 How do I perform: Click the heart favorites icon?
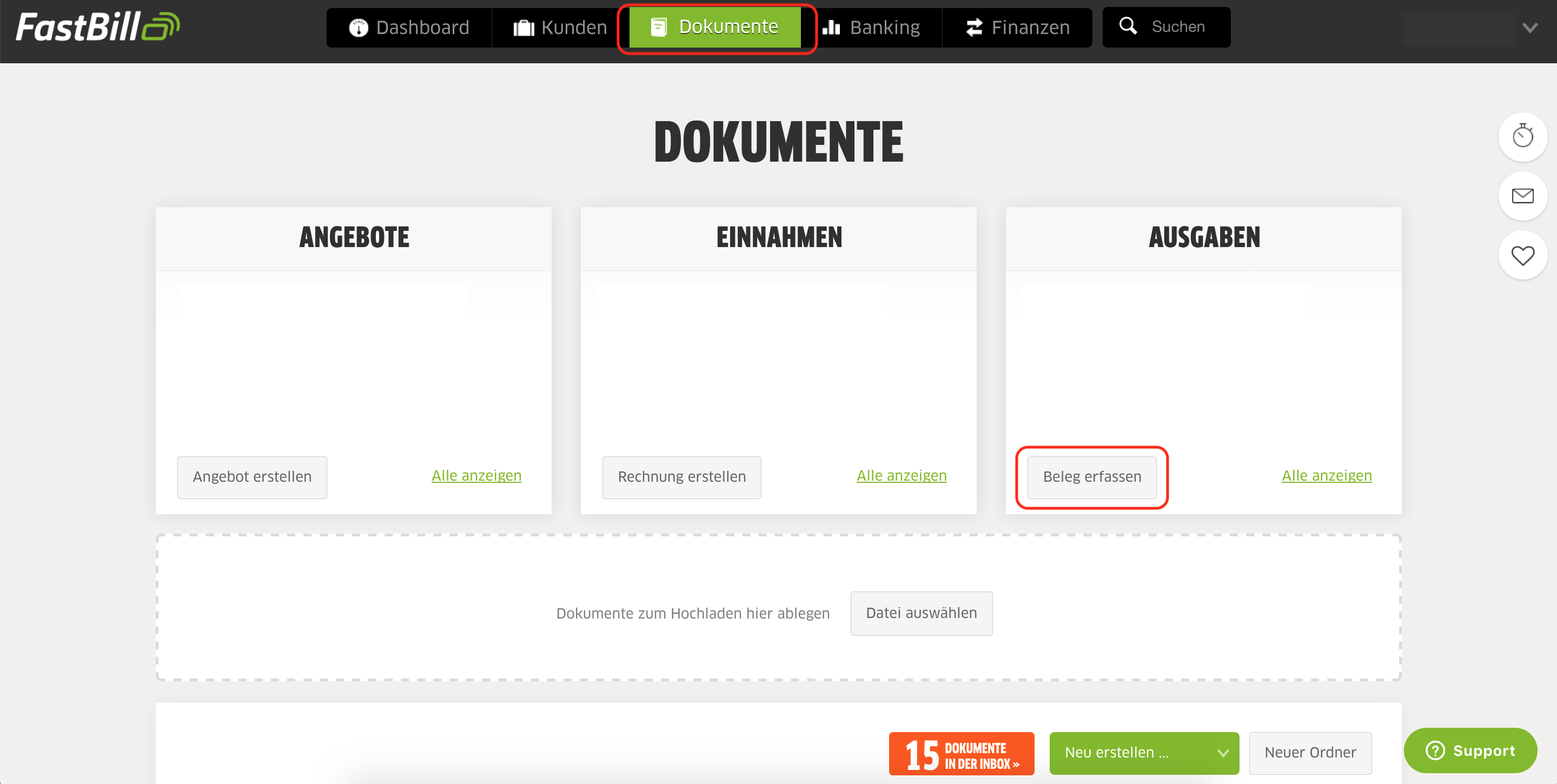pos(1522,255)
